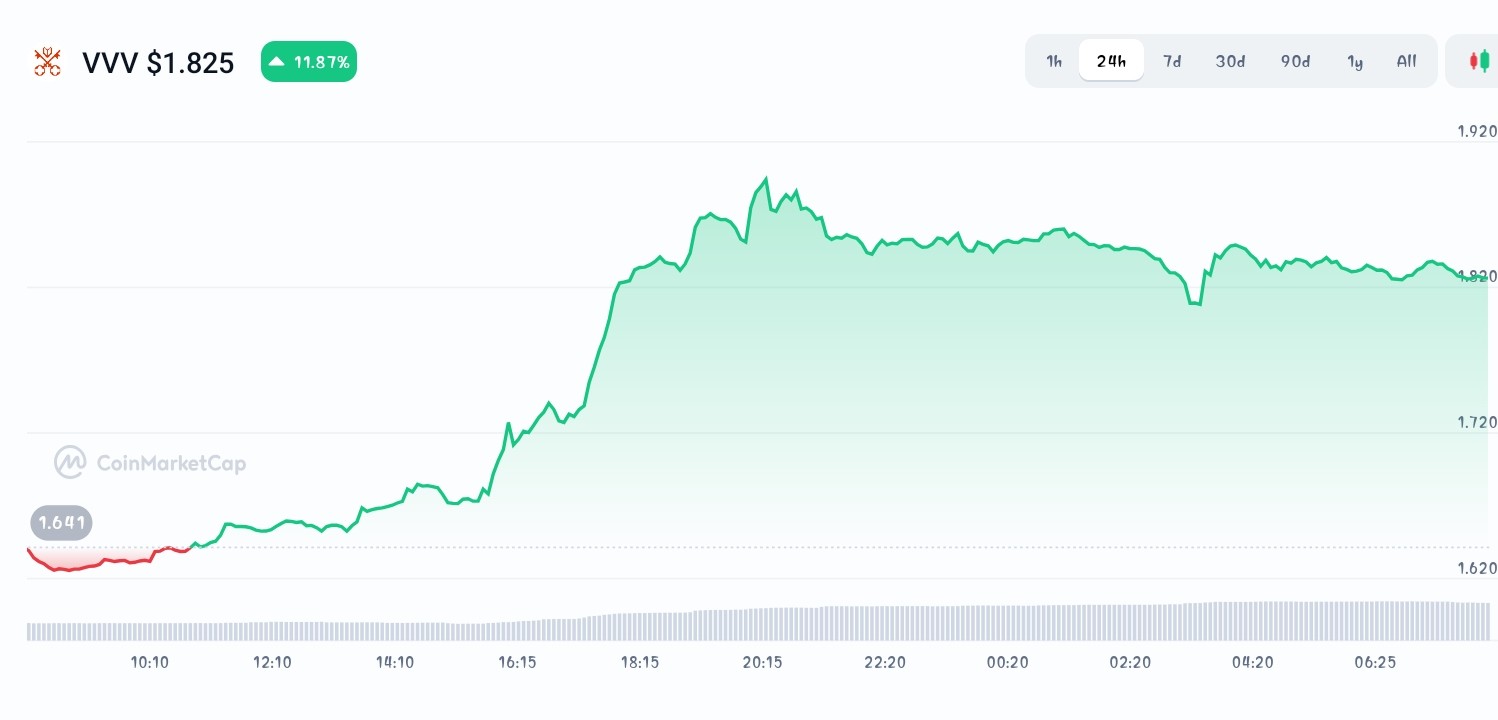
Task: Choose the 90d time range
Action: tap(1295, 61)
